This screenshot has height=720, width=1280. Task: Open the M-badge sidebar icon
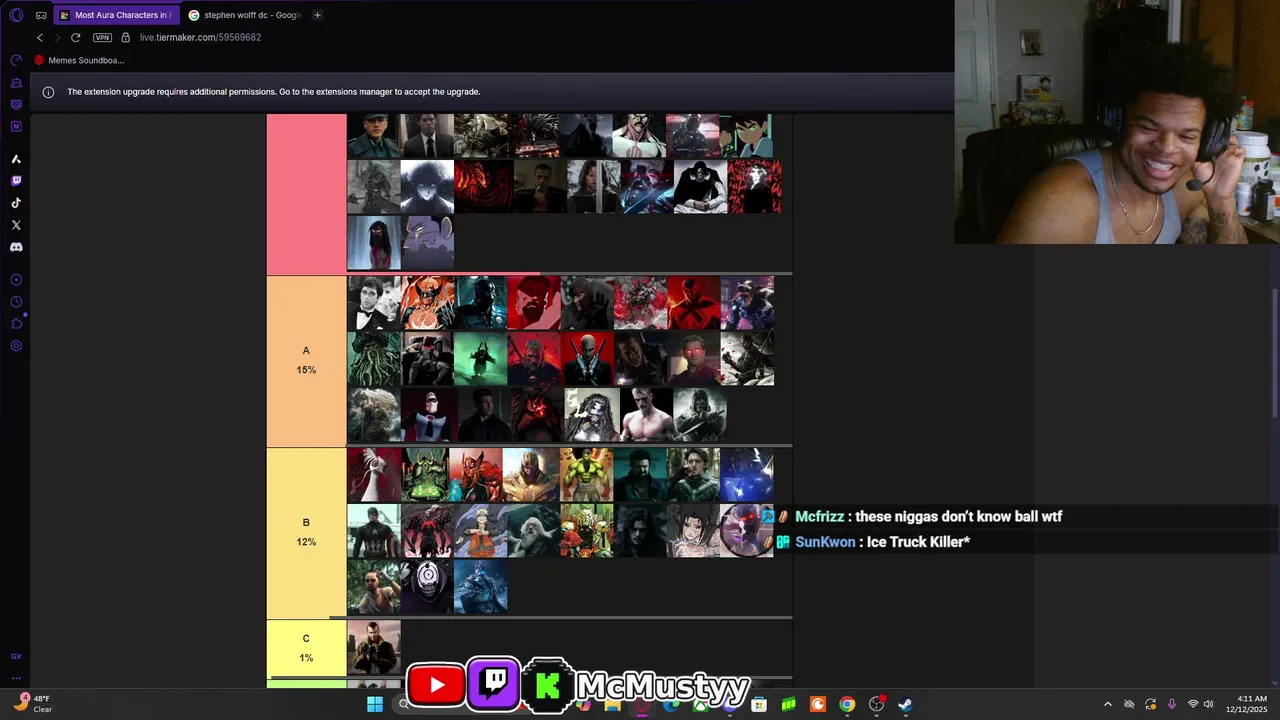click(x=16, y=127)
